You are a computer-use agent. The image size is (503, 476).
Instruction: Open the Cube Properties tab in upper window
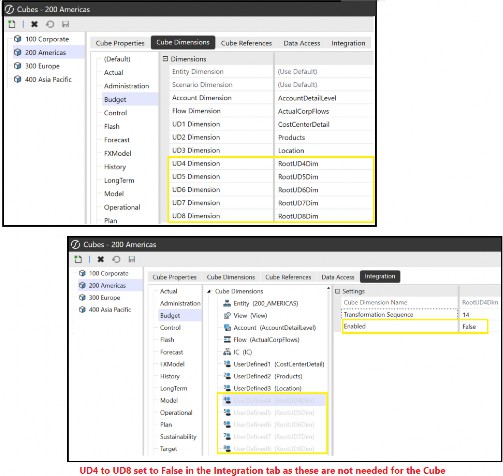pos(120,43)
